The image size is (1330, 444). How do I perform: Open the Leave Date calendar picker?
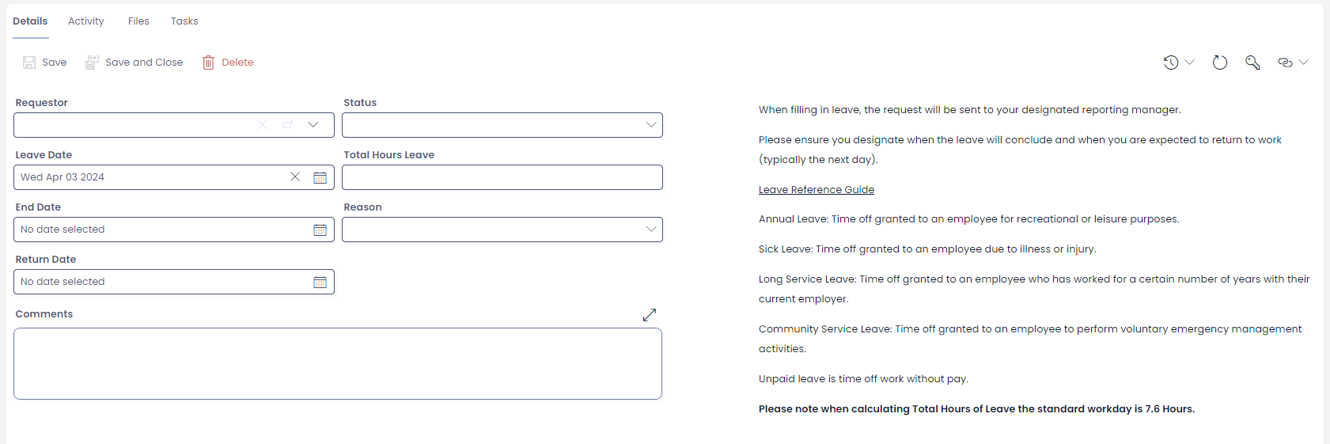[320, 177]
